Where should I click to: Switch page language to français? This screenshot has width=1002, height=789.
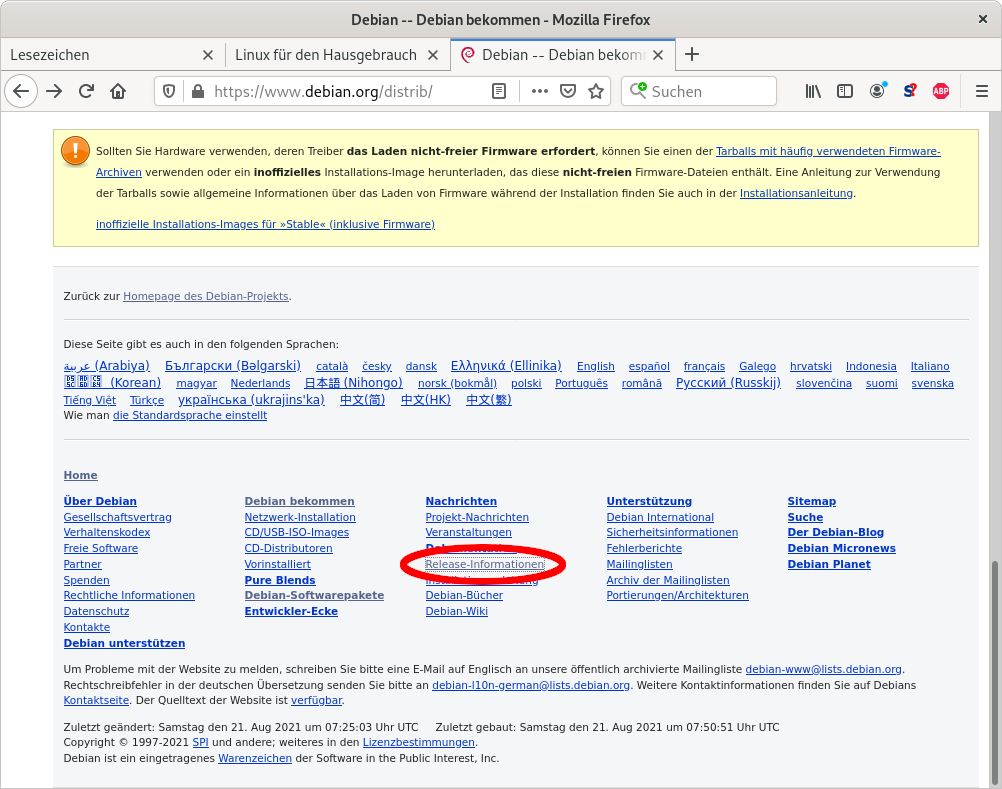tap(704, 366)
